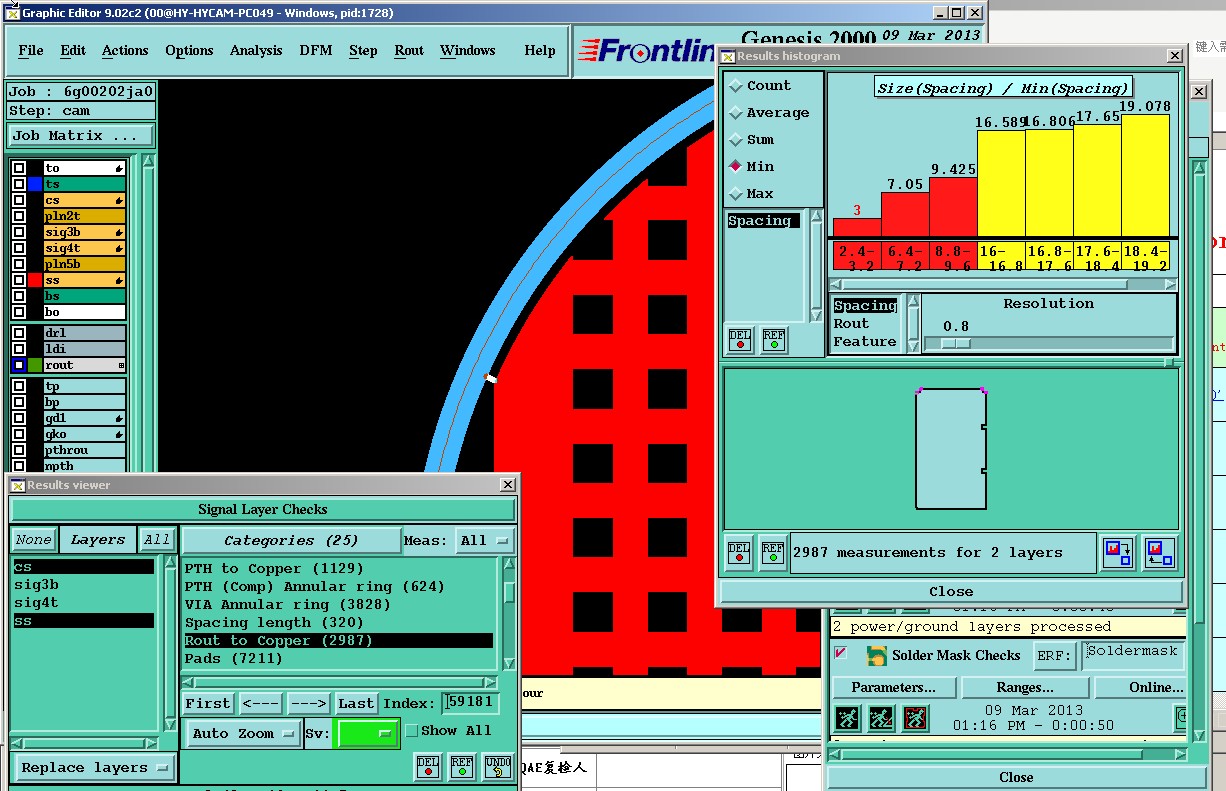Select Max histogram option
The width and height of the screenshot is (1226, 791).
(x=736, y=193)
